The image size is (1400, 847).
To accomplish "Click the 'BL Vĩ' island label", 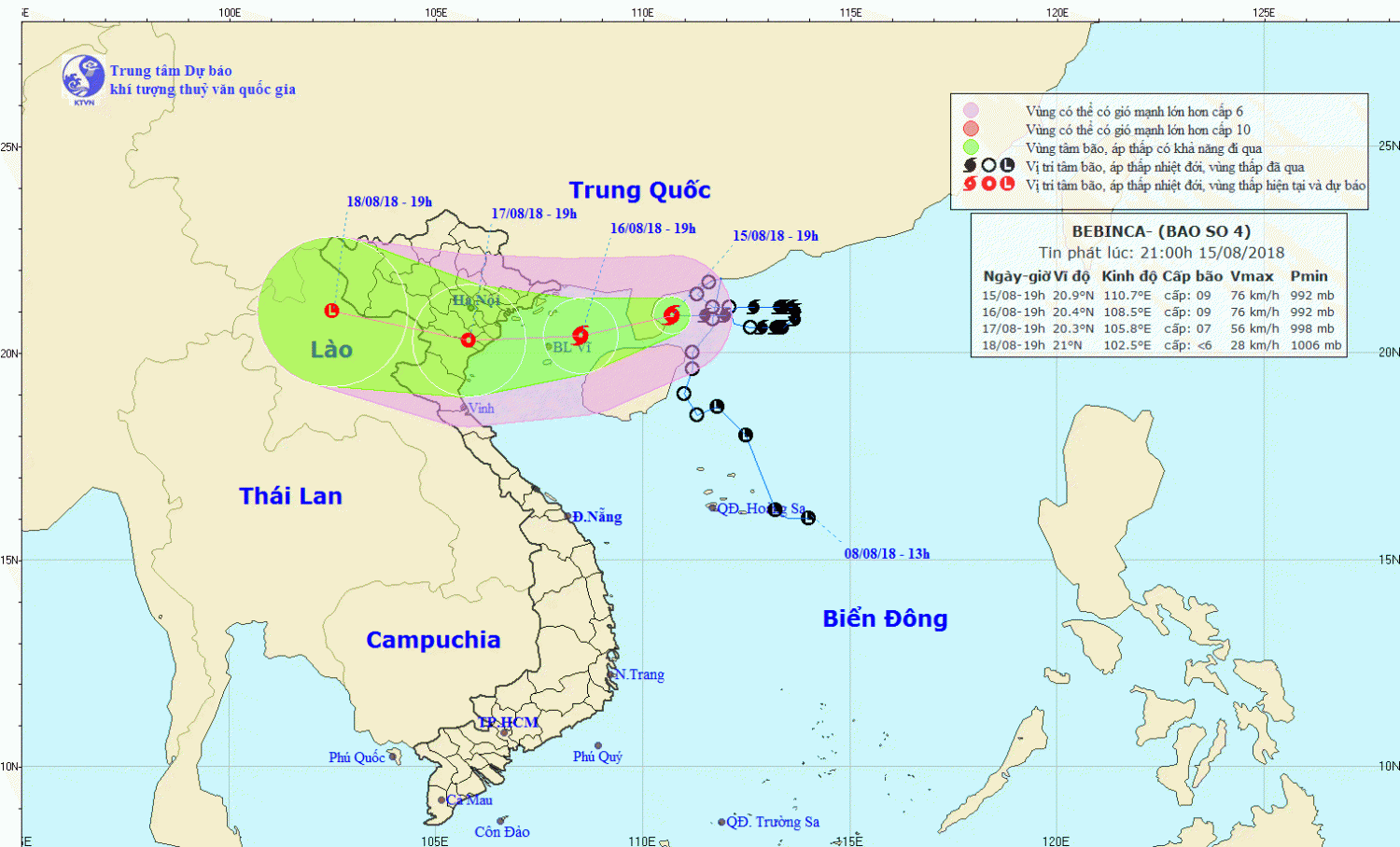I will (572, 347).
